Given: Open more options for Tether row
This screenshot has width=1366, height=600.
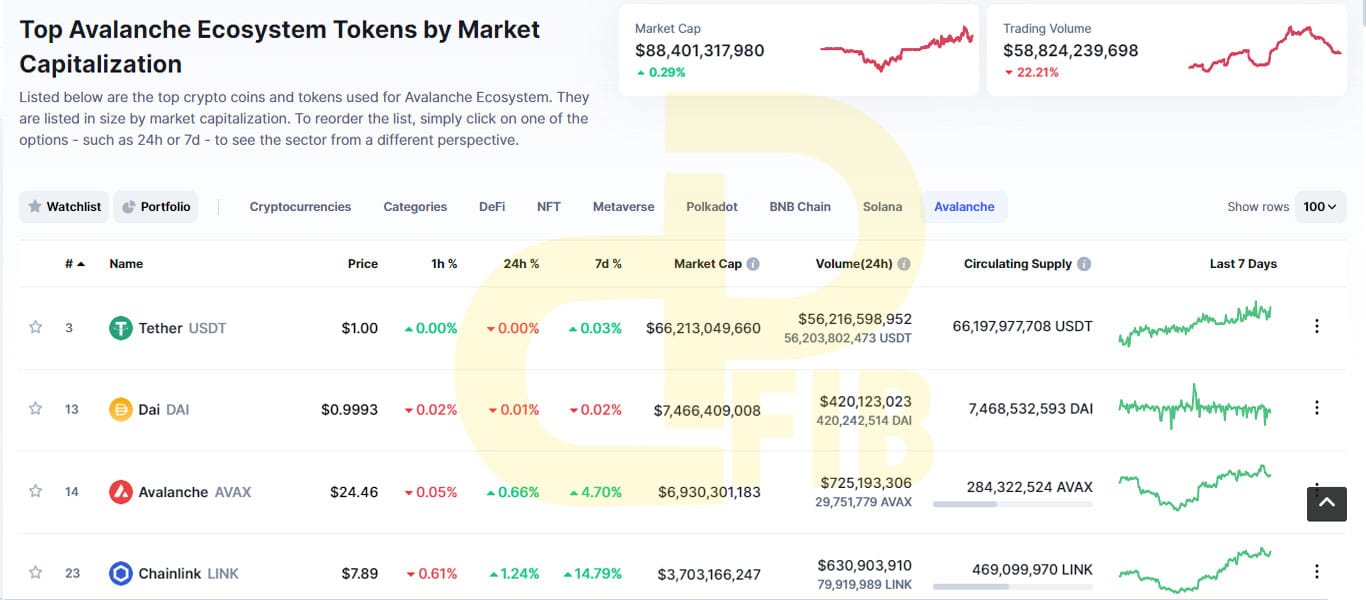Looking at the screenshot, I should click(x=1317, y=326).
